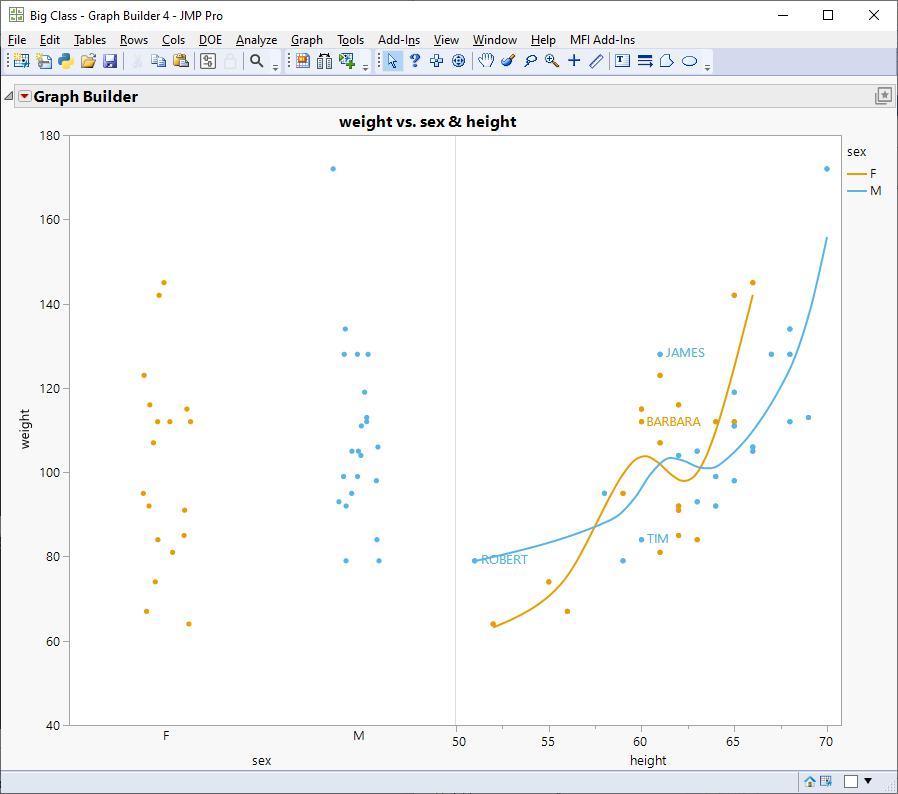The image size is (898, 794).
Task: Click the Cut scissors icon
Action: coord(137,61)
